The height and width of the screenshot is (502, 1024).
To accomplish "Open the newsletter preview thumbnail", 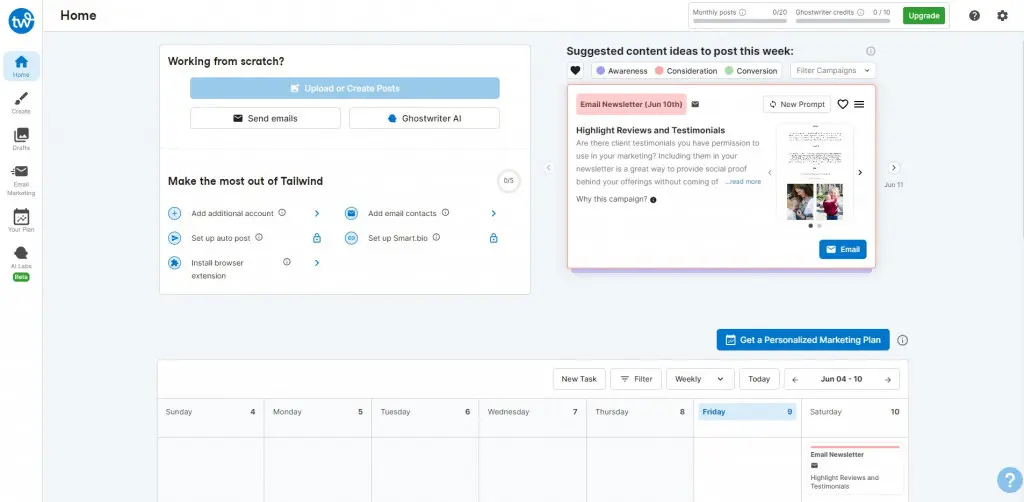I will [x=814, y=172].
